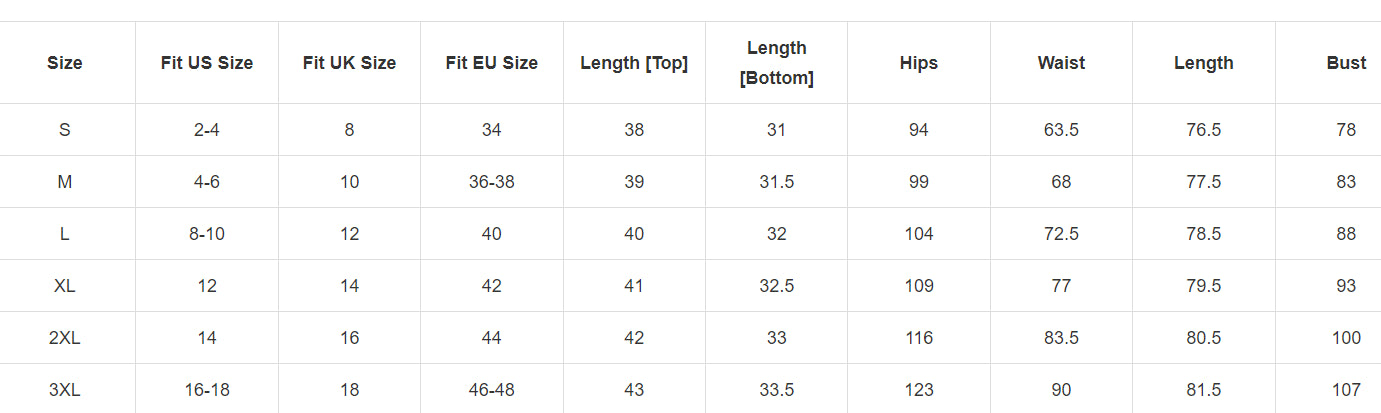
Task: Click the Bust column header
Action: [x=1346, y=63]
